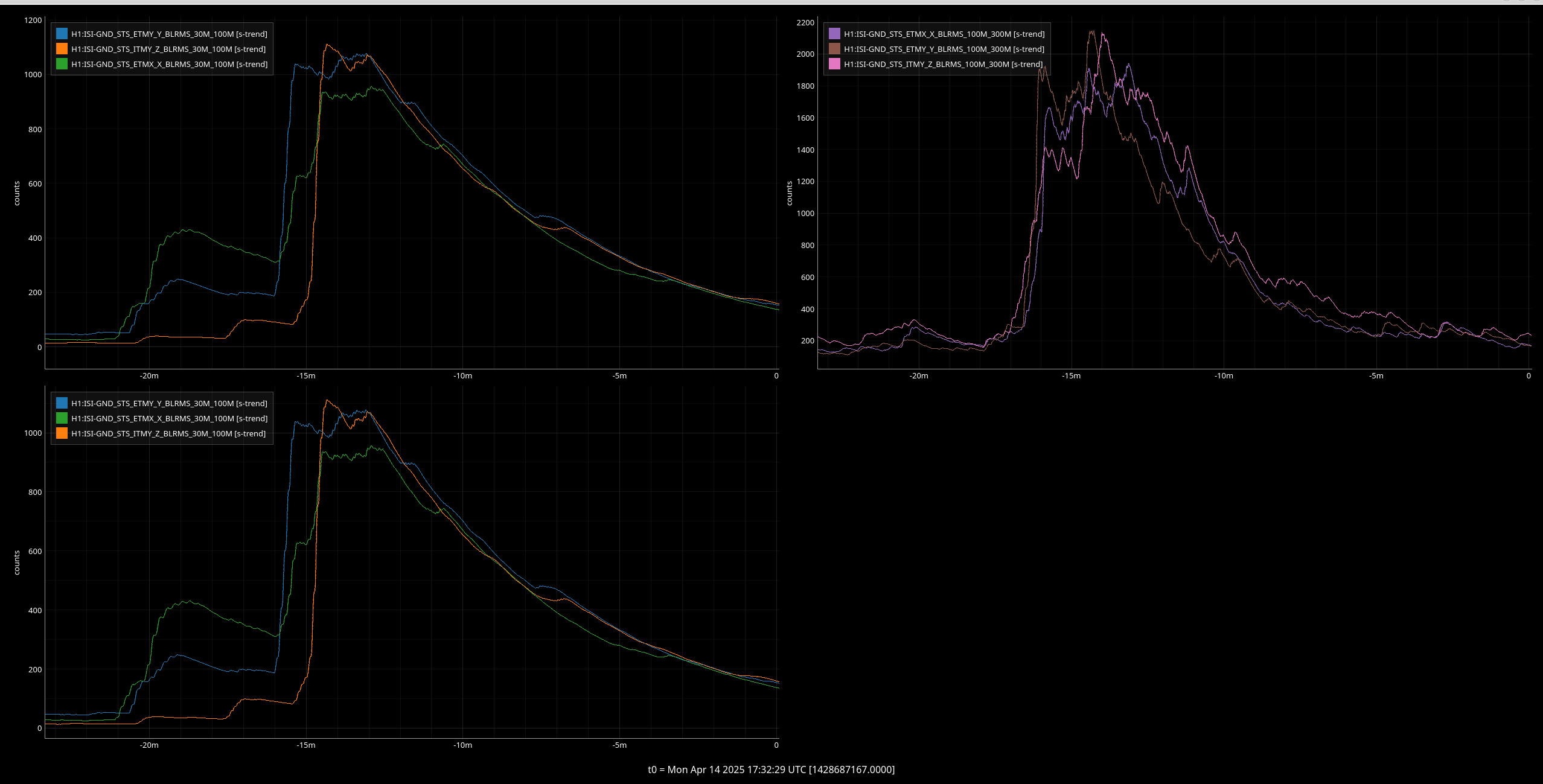The height and width of the screenshot is (784, 1543).
Task: Click purple ETMX_X 100M_300M legend swatch
Action: (834, 34)
